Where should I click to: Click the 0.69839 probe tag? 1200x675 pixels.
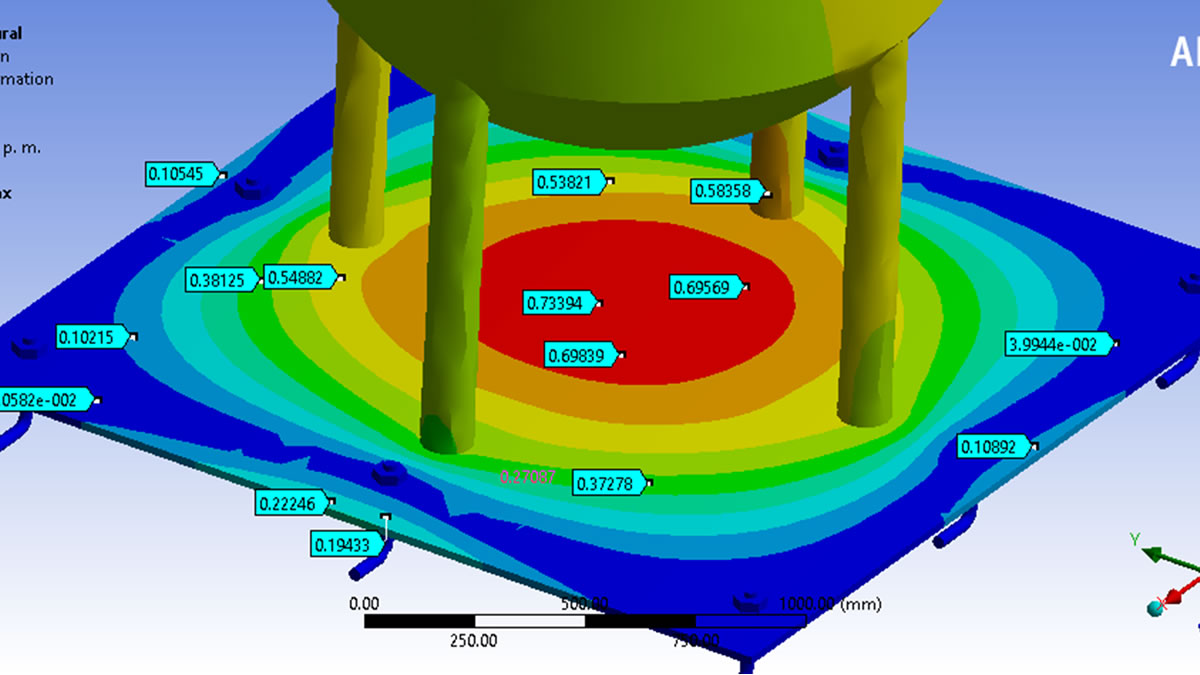(580, 355)
